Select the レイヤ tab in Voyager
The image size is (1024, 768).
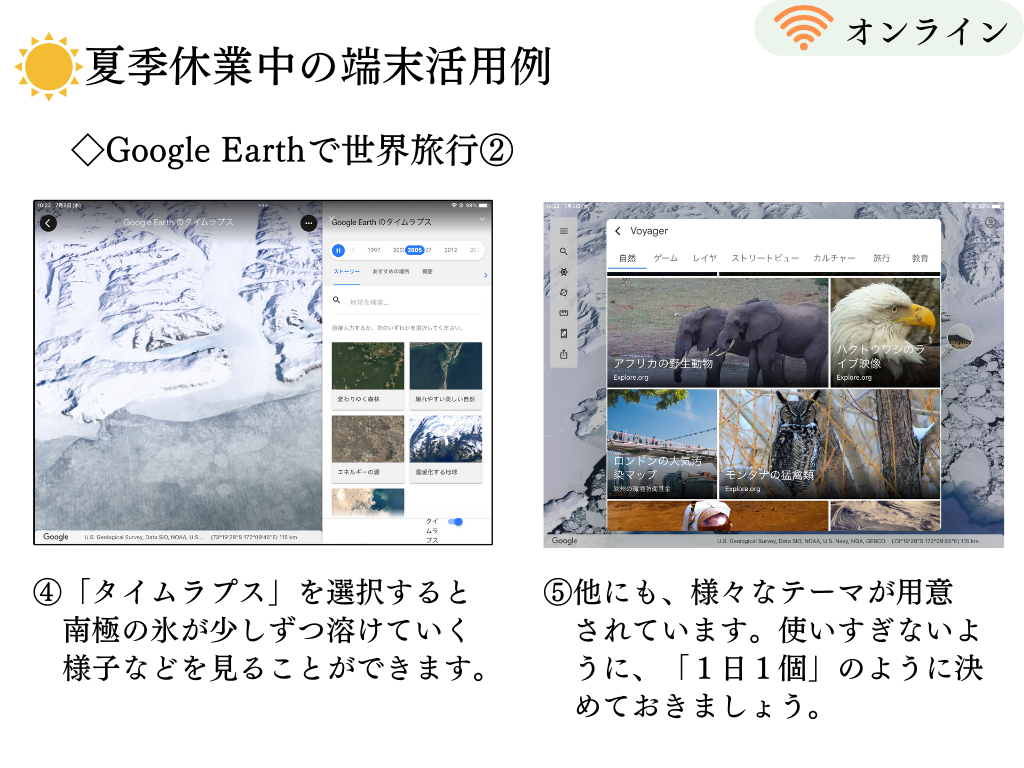point(705,259)
